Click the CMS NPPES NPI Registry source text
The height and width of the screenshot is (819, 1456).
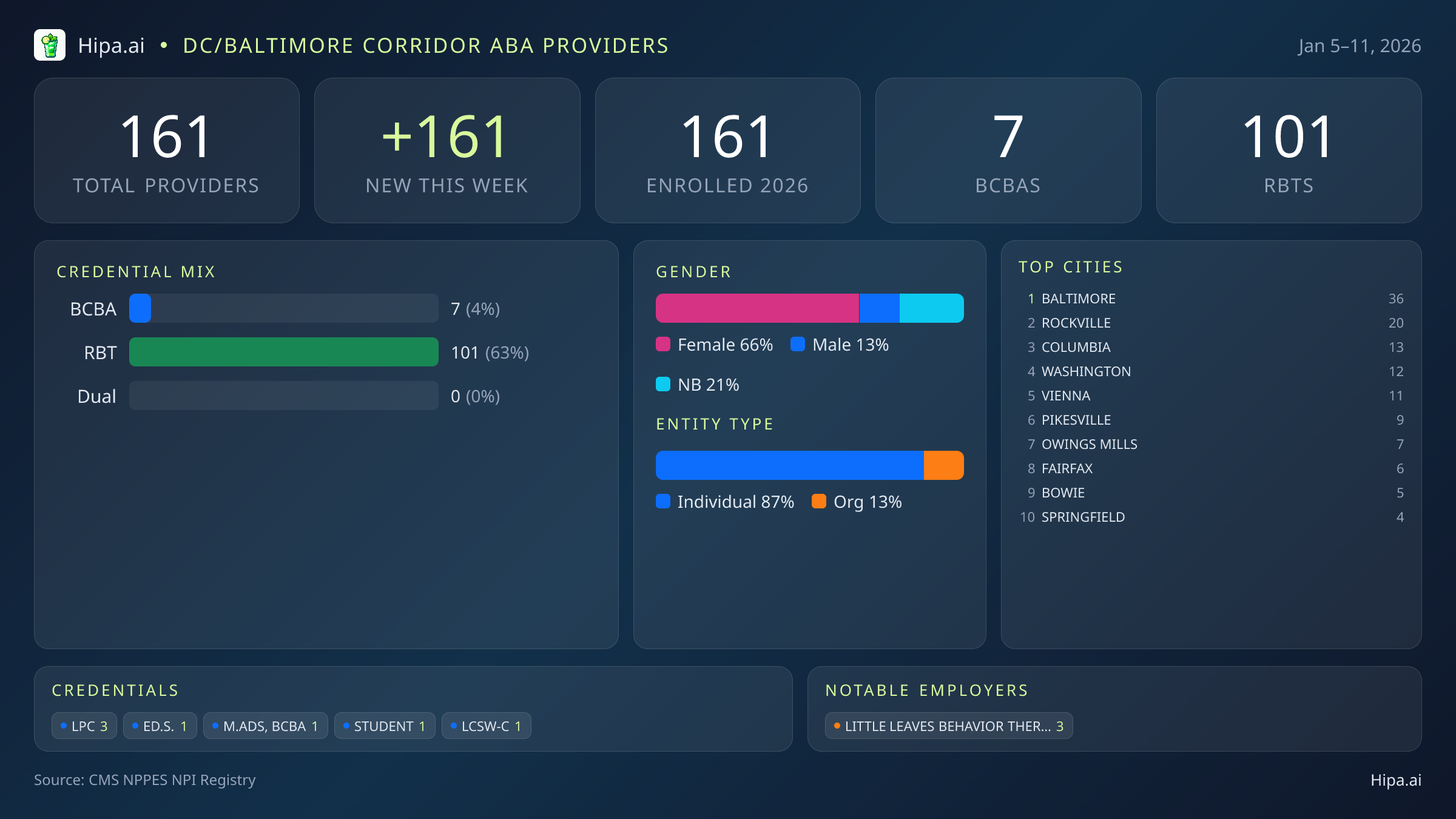pos(145,781)
